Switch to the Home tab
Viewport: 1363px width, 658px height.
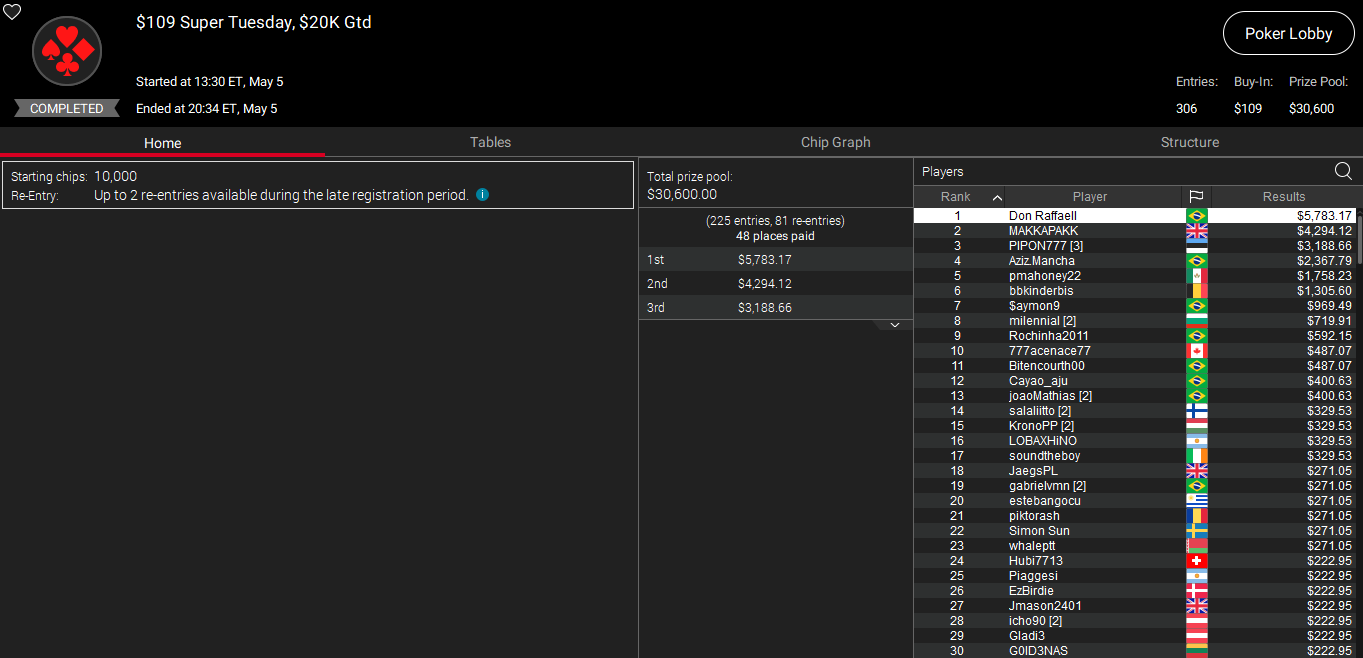click(162, 142)
